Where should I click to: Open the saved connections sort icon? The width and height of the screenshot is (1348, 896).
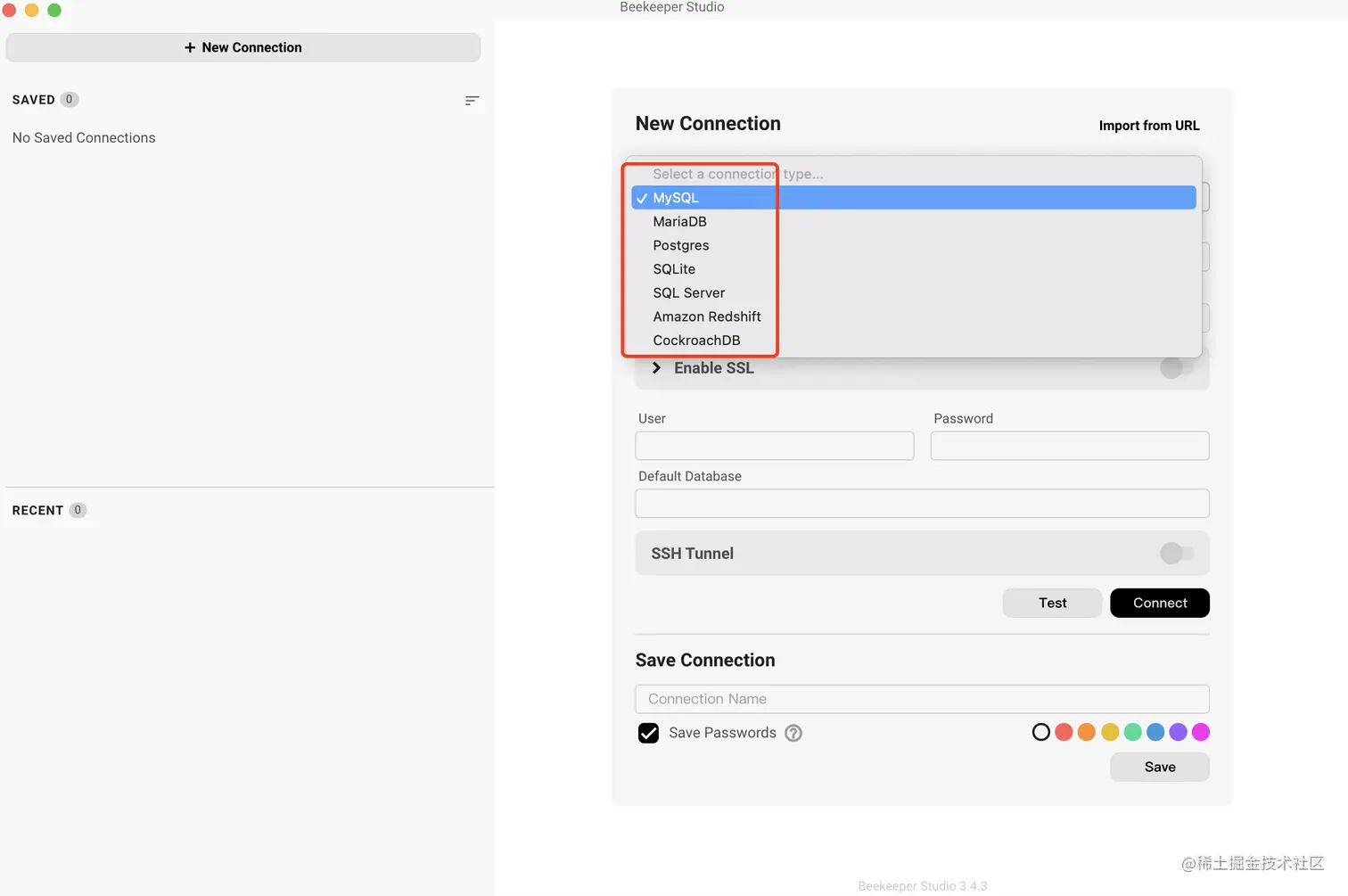click(x=472, y=101)
